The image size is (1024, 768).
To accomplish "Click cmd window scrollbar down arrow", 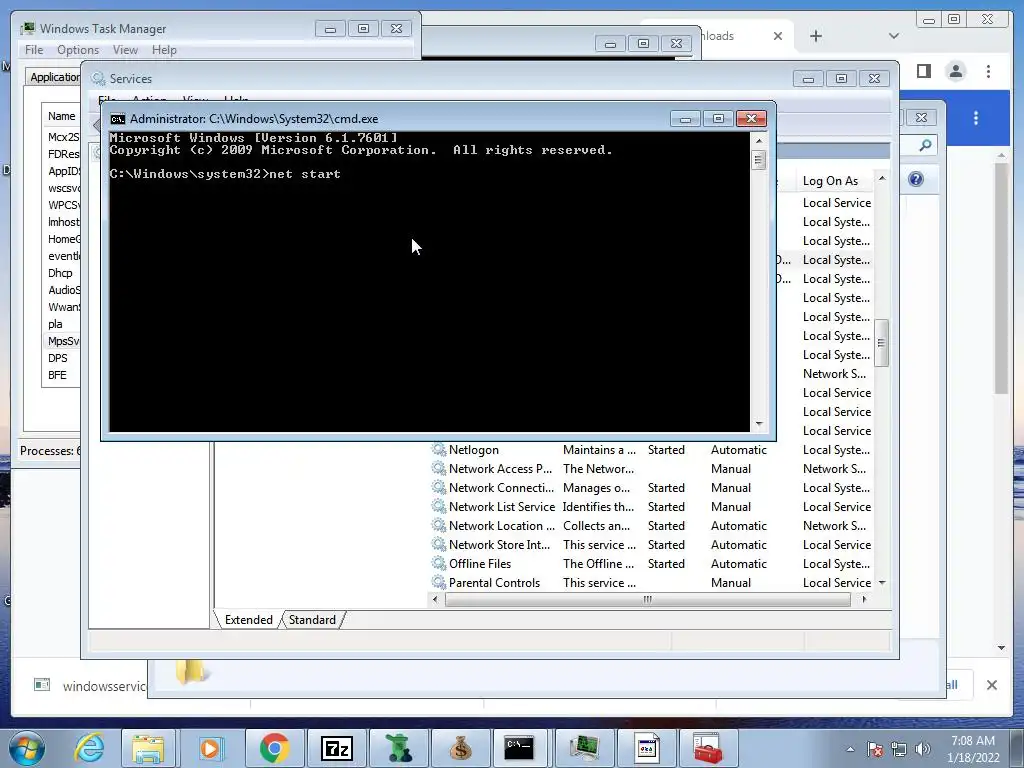I will (758, 424).
